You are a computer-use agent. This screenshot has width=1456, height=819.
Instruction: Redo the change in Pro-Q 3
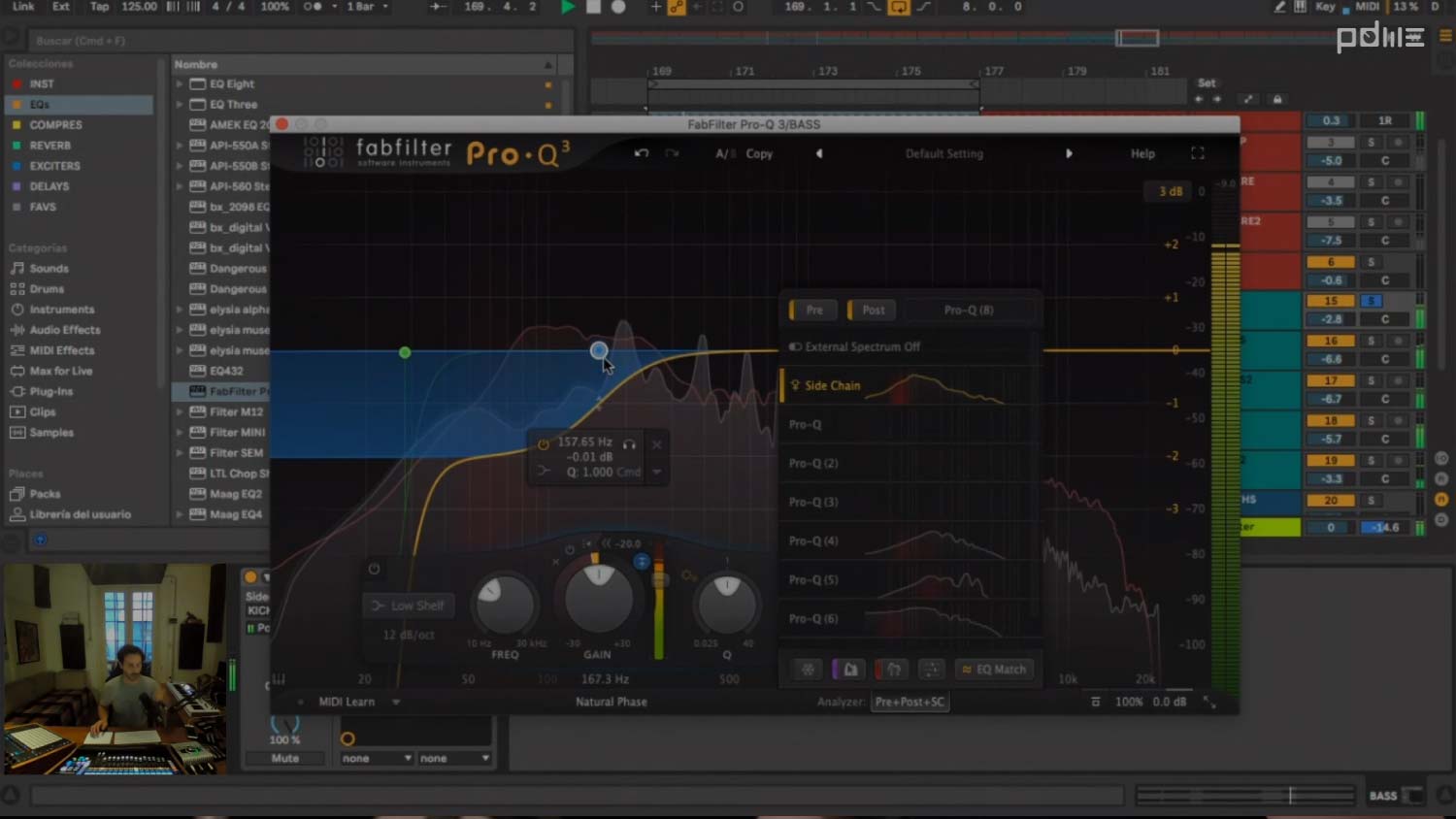pyautogui.click(x=672, y=153)
